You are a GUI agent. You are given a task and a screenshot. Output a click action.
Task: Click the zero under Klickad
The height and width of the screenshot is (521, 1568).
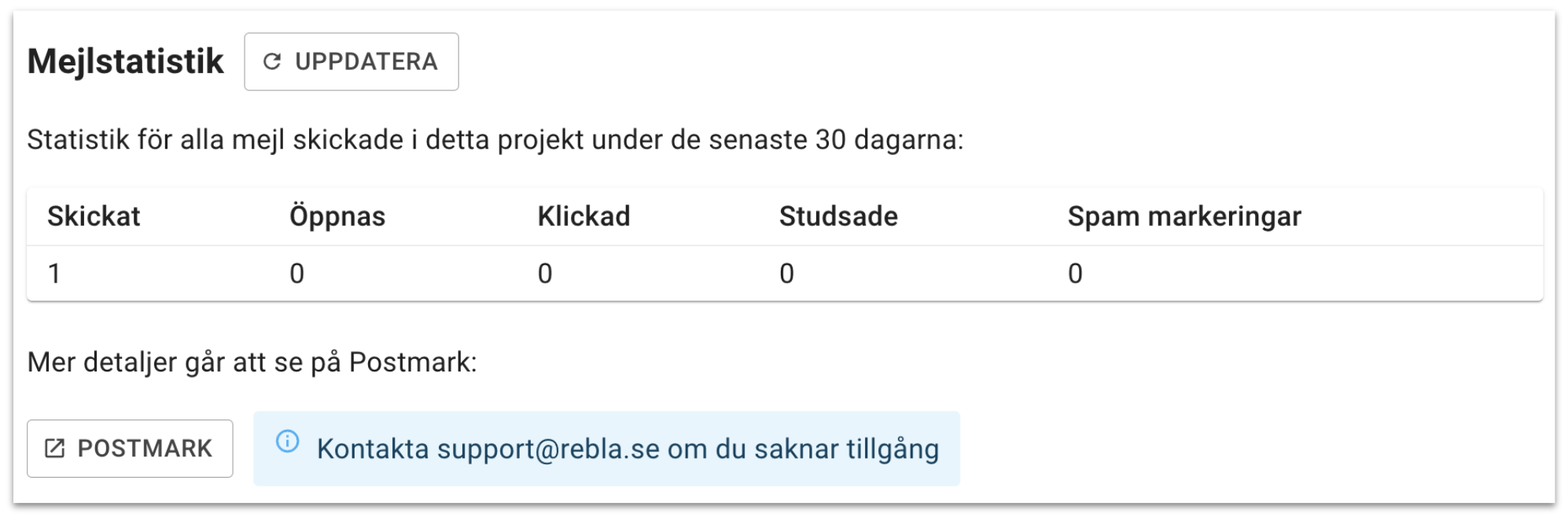pos(545,274)
